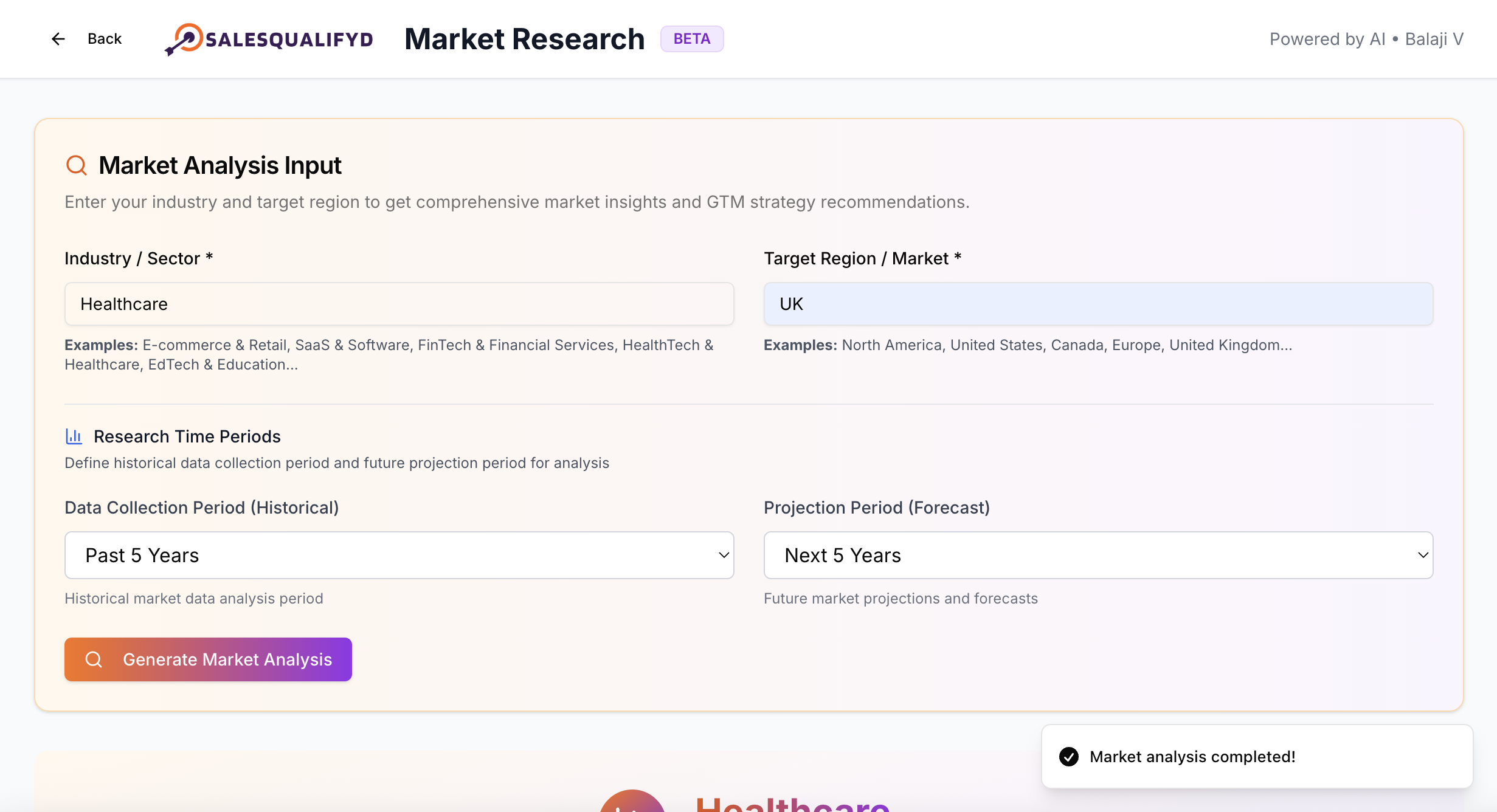Click the magnifier icon in Generate button
Viewport: 1497px width, 812px height.
(94, 659)
